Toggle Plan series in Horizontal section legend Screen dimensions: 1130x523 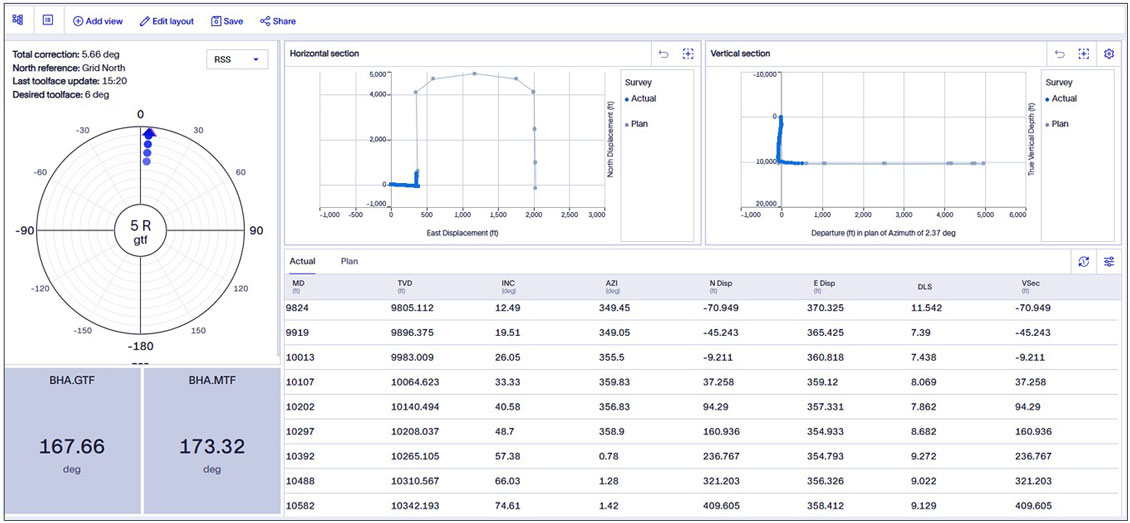point(640,124)
